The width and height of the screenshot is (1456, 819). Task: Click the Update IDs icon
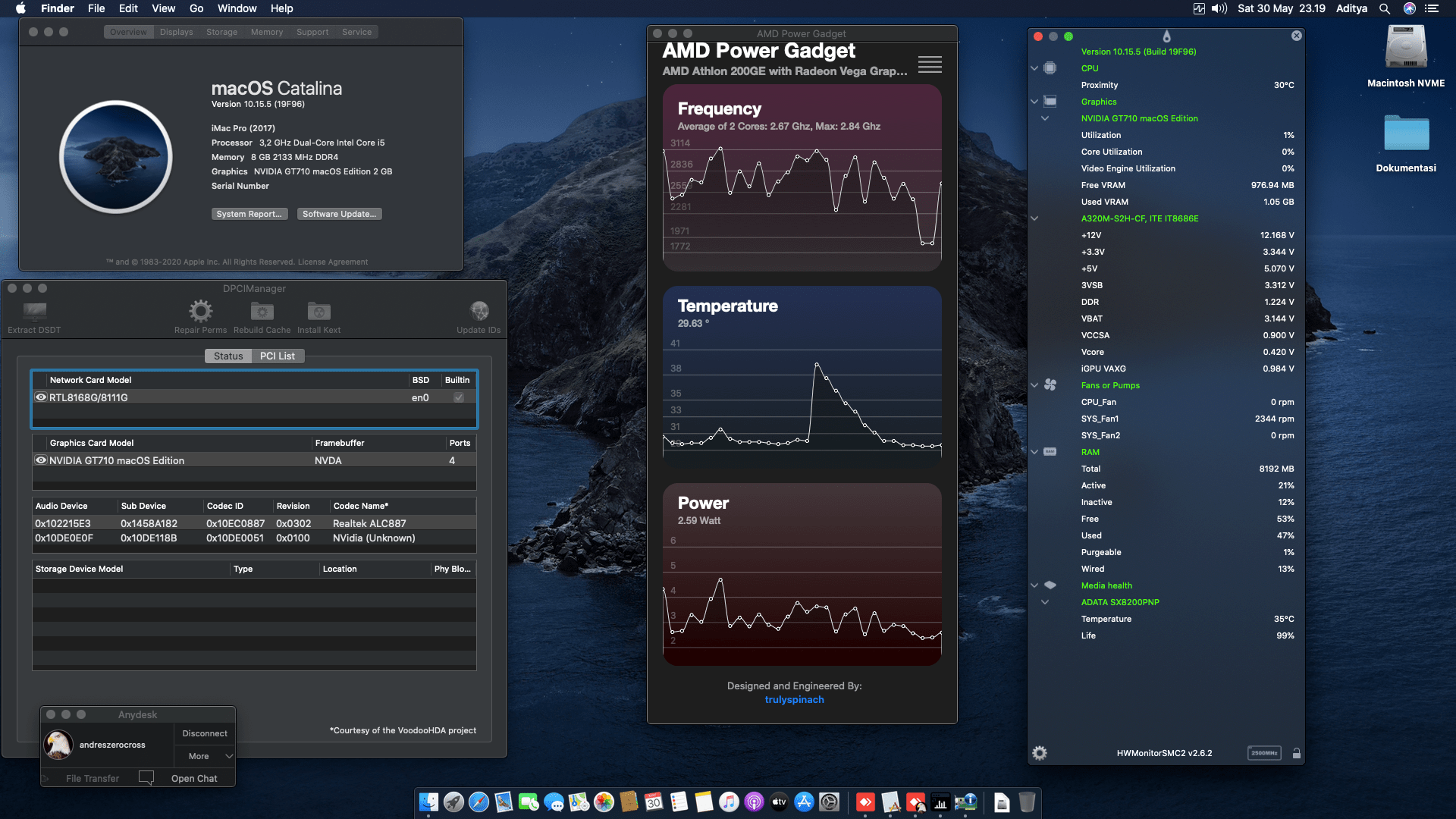click(479, 311)
